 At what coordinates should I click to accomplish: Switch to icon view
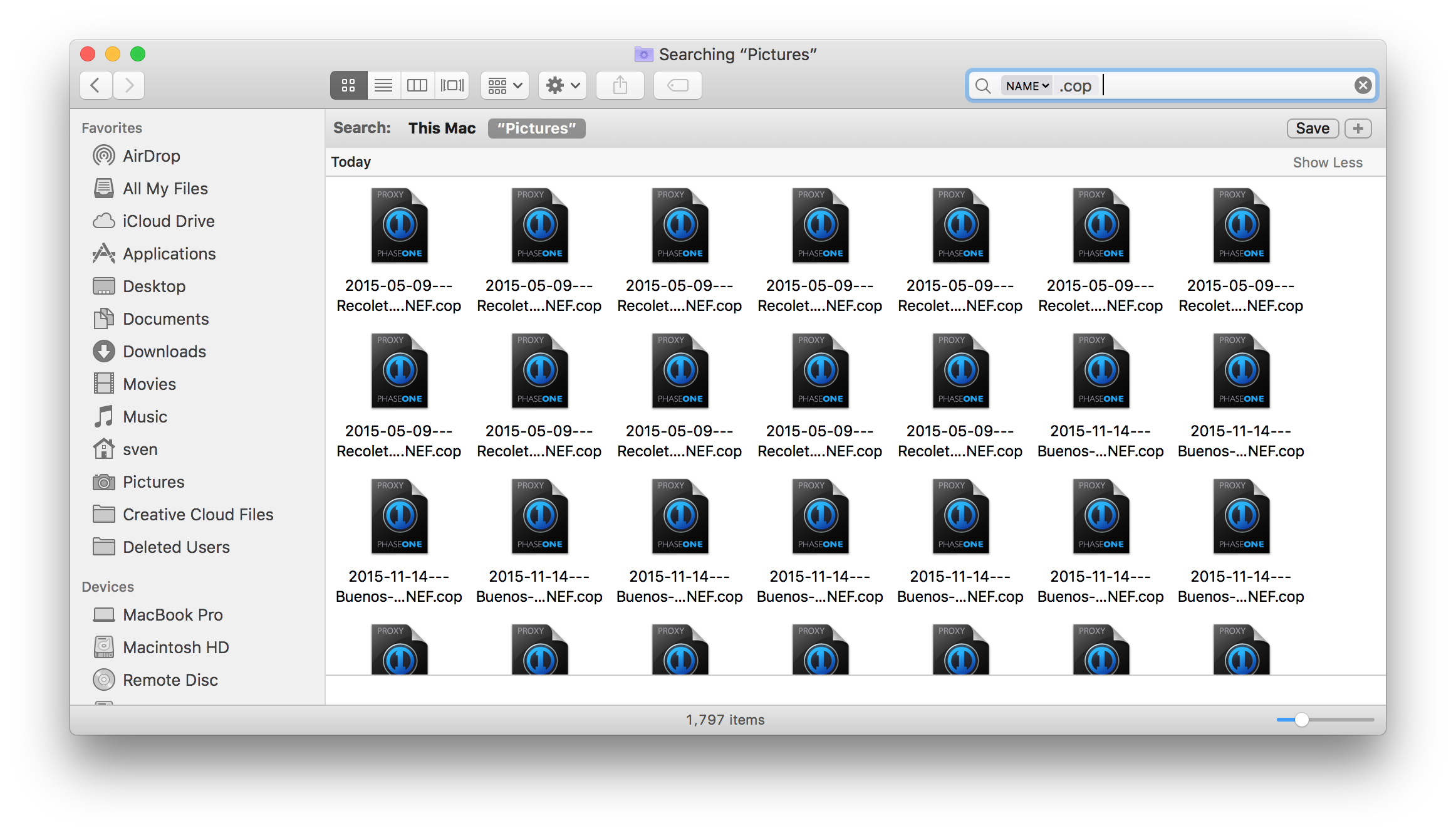coord(348,85)
